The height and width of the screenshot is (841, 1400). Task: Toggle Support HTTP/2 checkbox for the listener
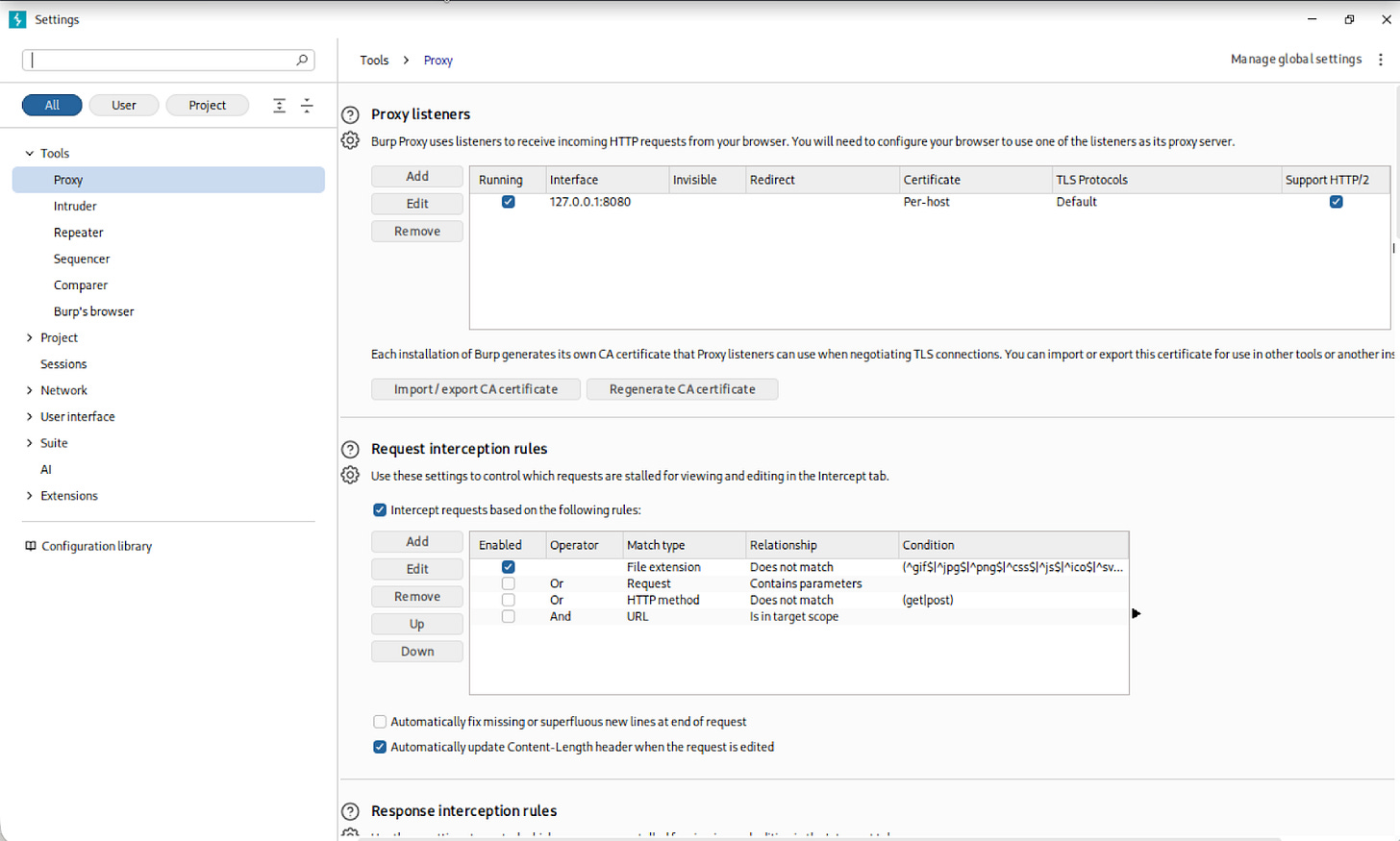[1337, 202]
